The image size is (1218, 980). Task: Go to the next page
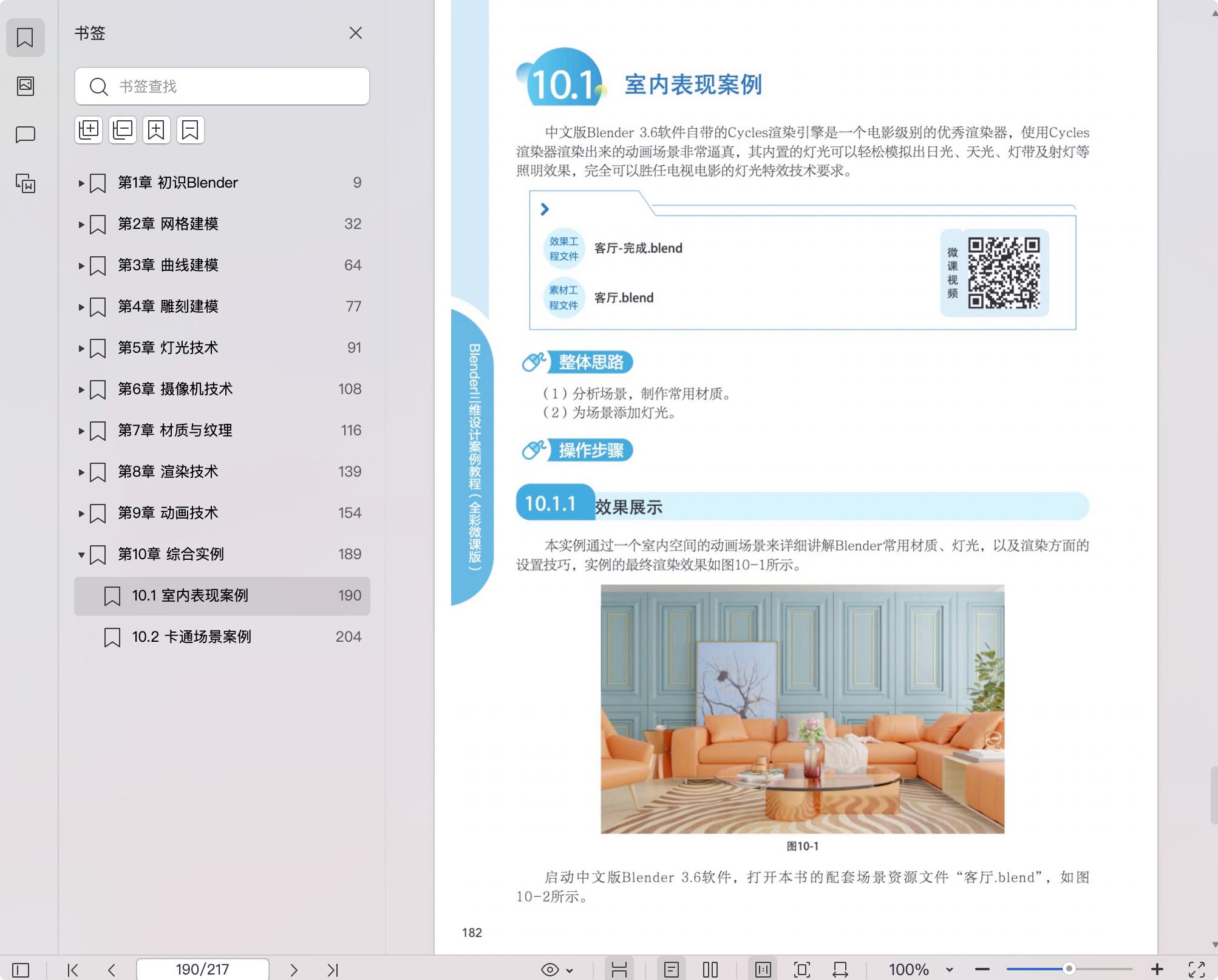click(294, 970)
